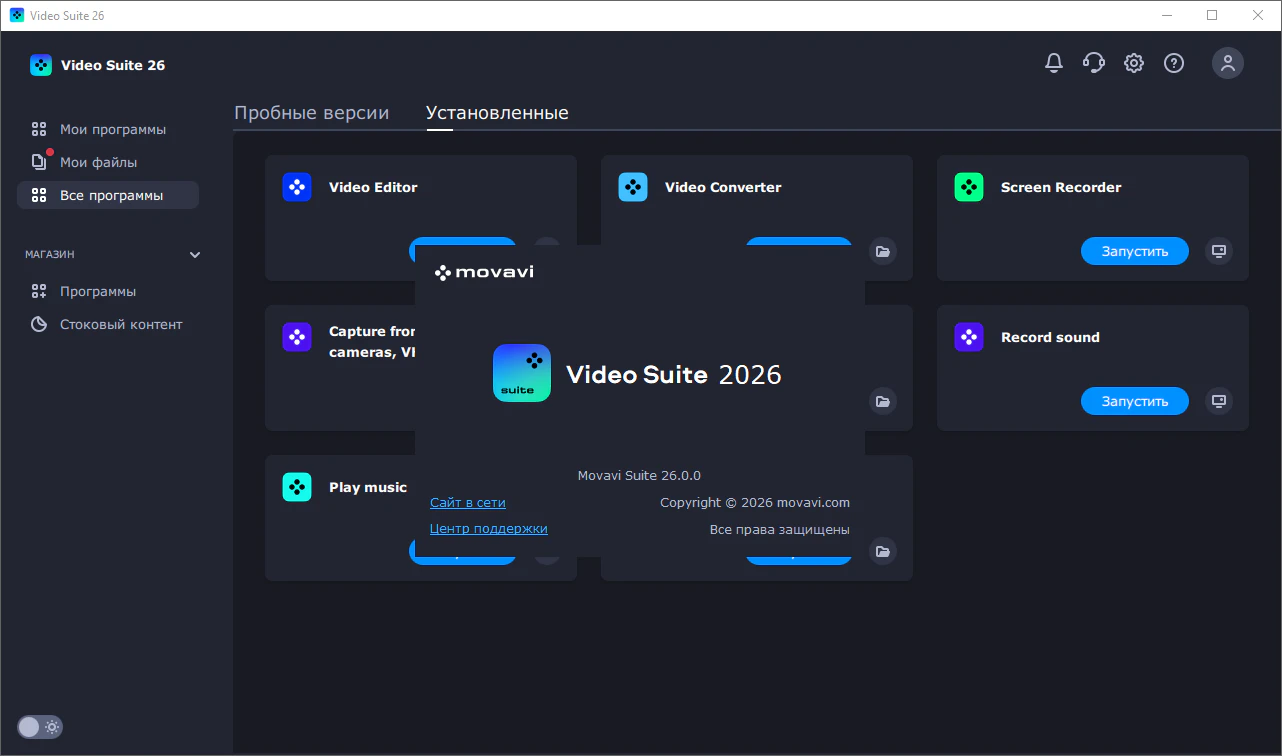Viewport: 1282px width, 756px height.
Task: Launch Record sound with Запустить
Action: [x=1135, y=401]
